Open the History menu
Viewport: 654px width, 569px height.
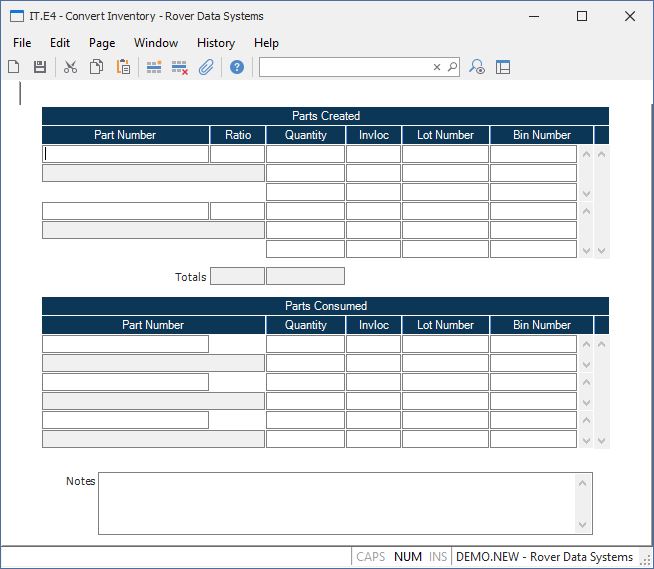215,43
